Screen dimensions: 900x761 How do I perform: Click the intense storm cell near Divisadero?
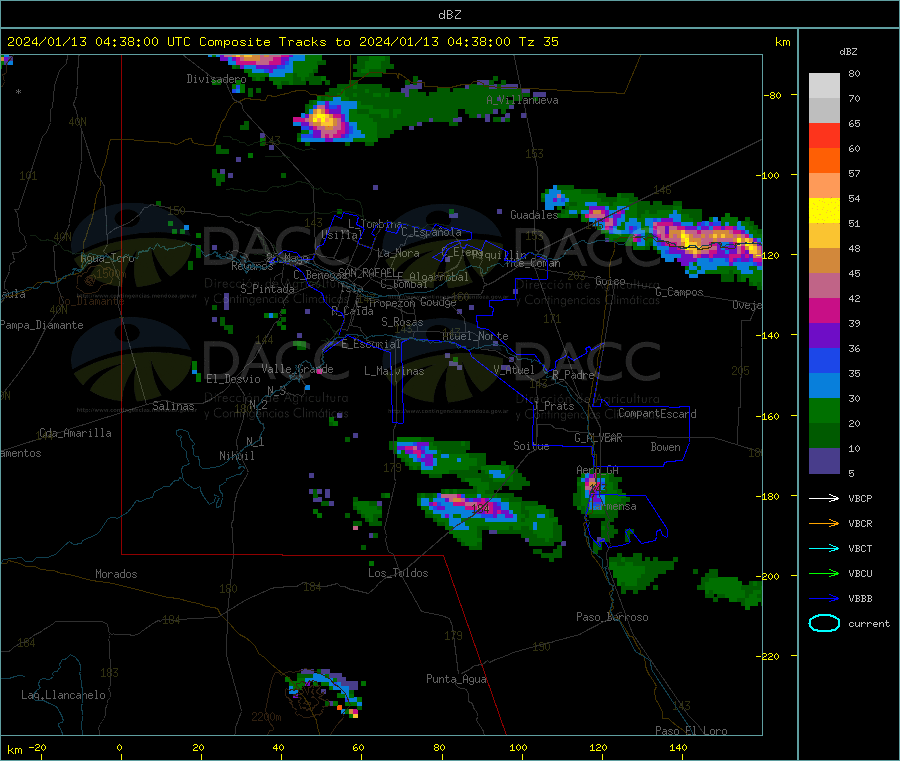click(325, 120)
